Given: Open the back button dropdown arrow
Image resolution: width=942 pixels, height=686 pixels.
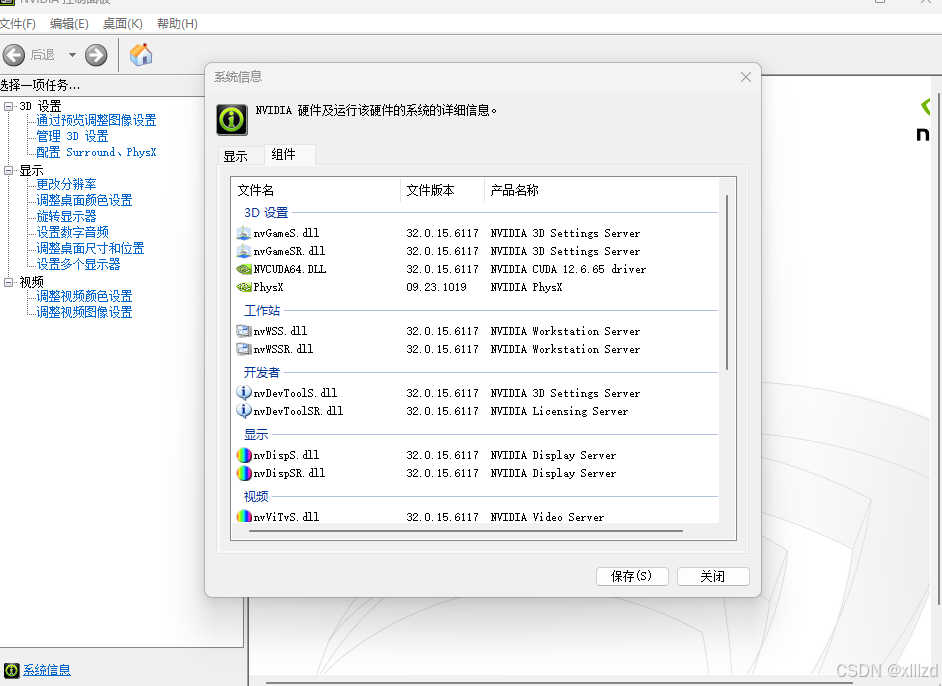Looking at the screenshot, I should coord(70,55).
